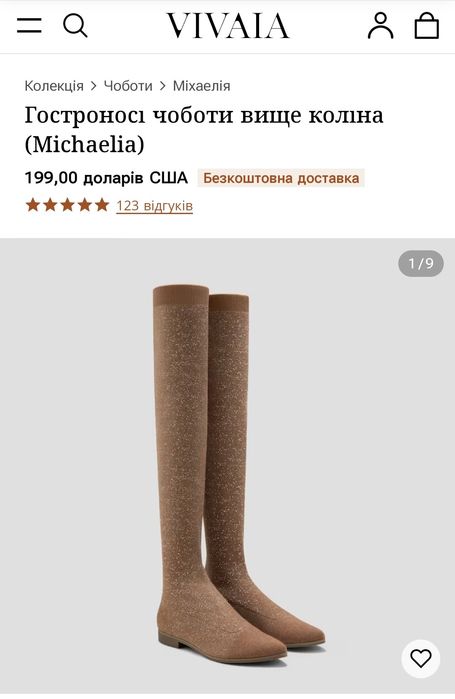Go to Колекція breadcrumb
The height and width of the screenshot is (699, 455).
click(x=54, y=86)
